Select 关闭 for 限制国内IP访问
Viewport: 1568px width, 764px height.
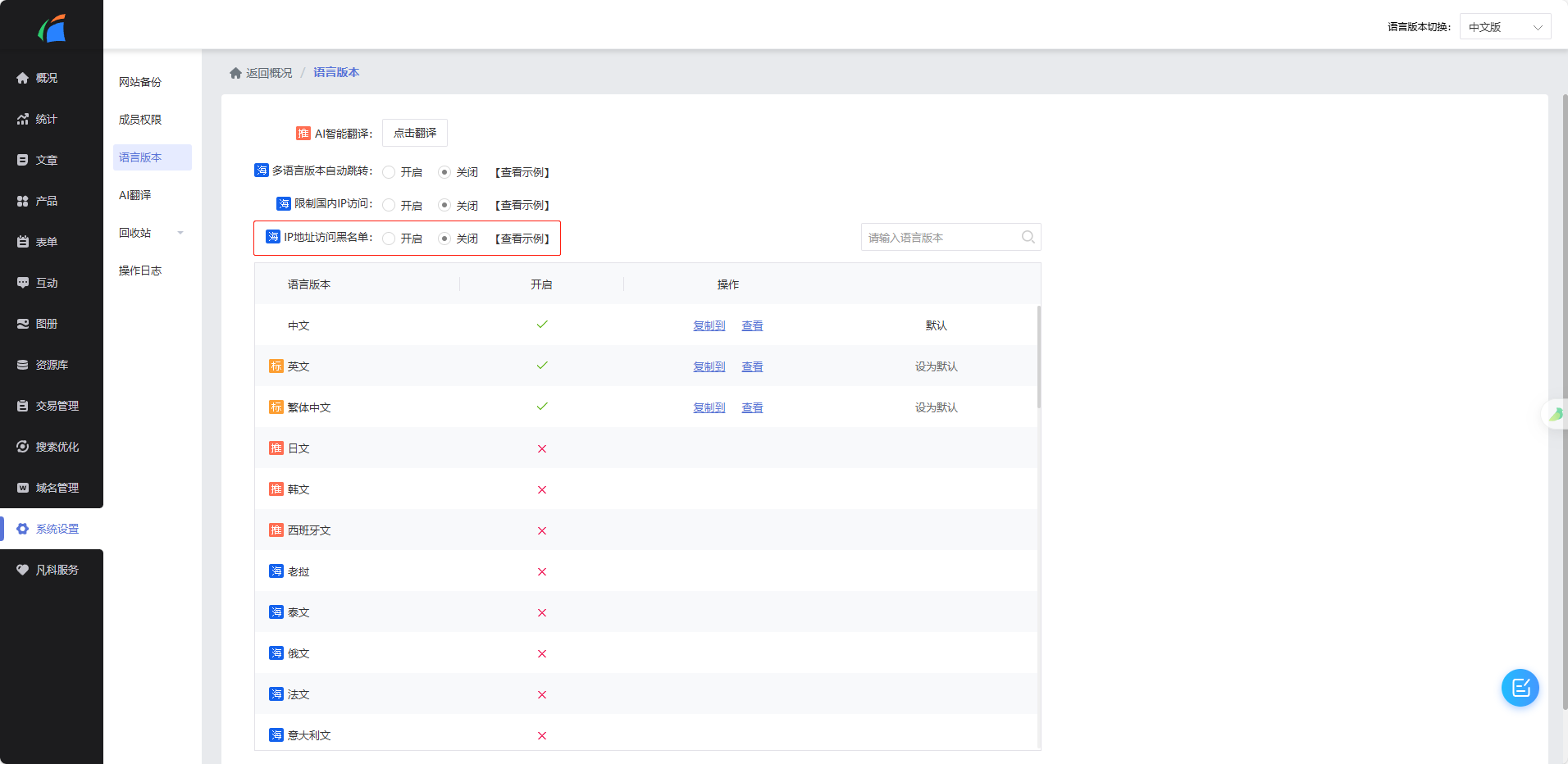pos(444,205)
